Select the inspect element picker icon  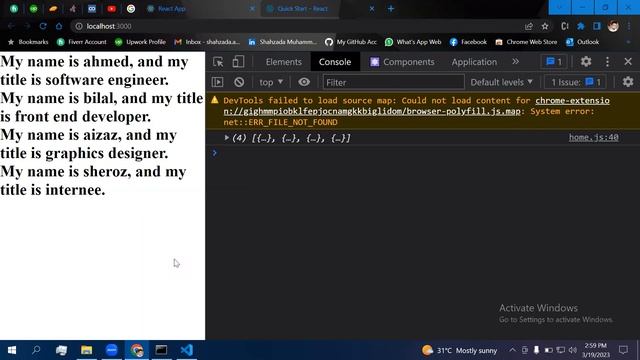click(218, 62)
